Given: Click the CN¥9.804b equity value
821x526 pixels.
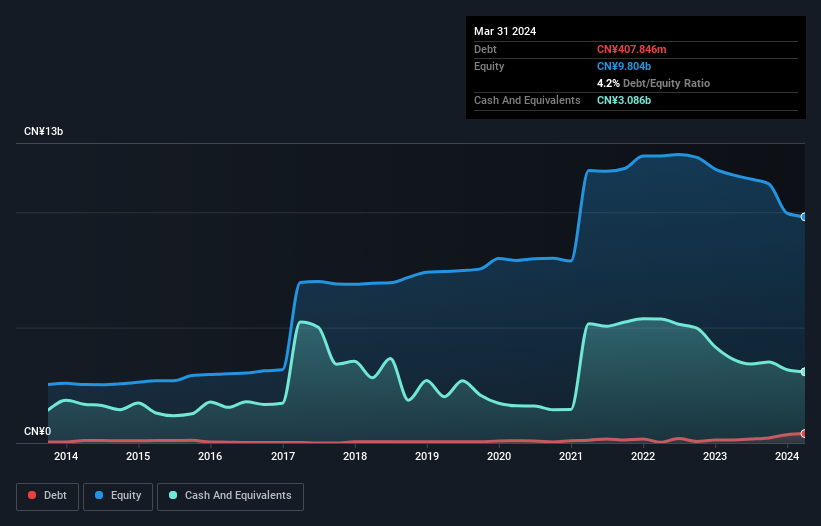Looking at the screenshot, I should click(624, 66).
